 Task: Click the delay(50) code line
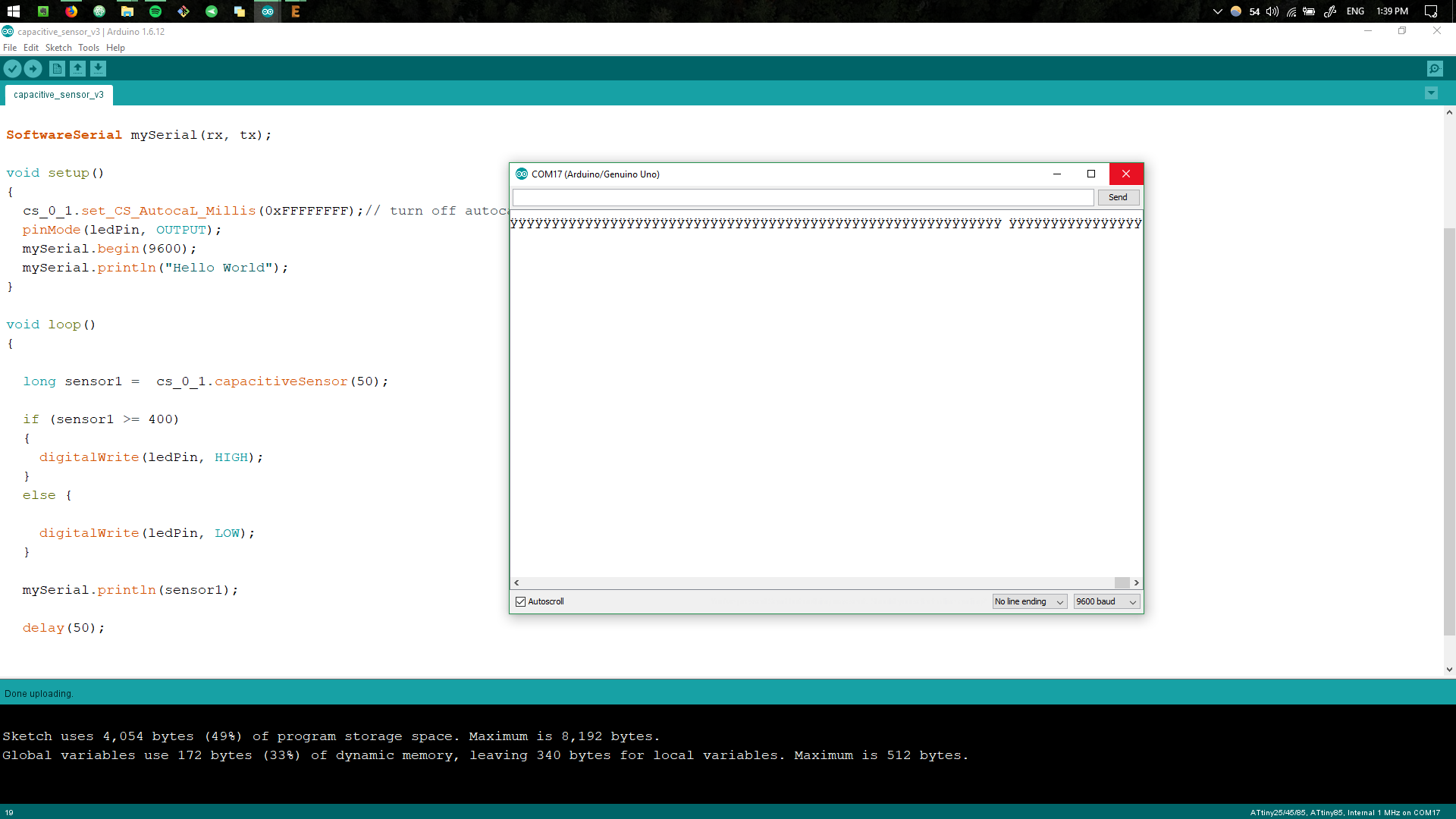point(64,628)
